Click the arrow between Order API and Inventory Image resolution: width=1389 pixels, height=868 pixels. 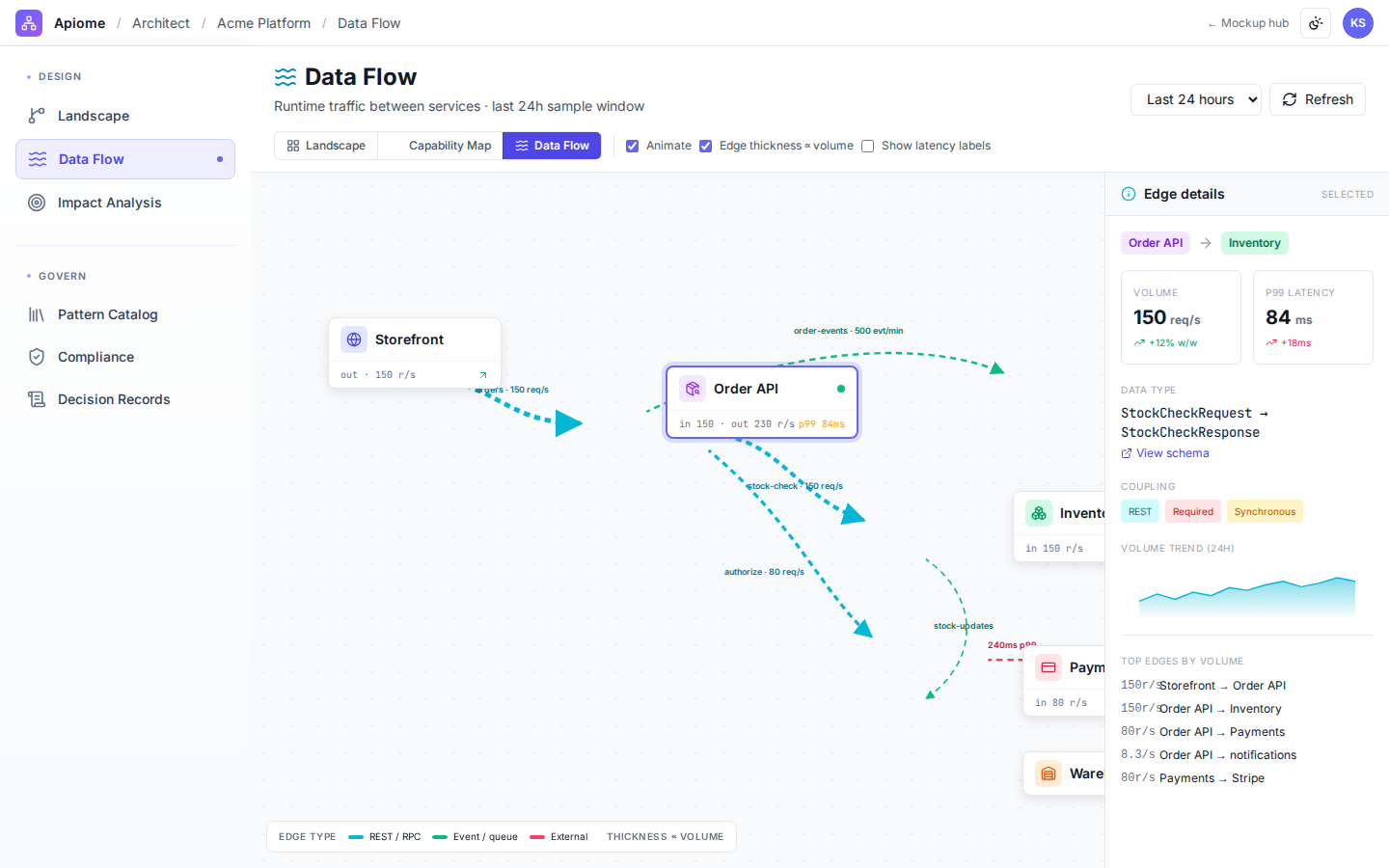(x=1206, y=243)
